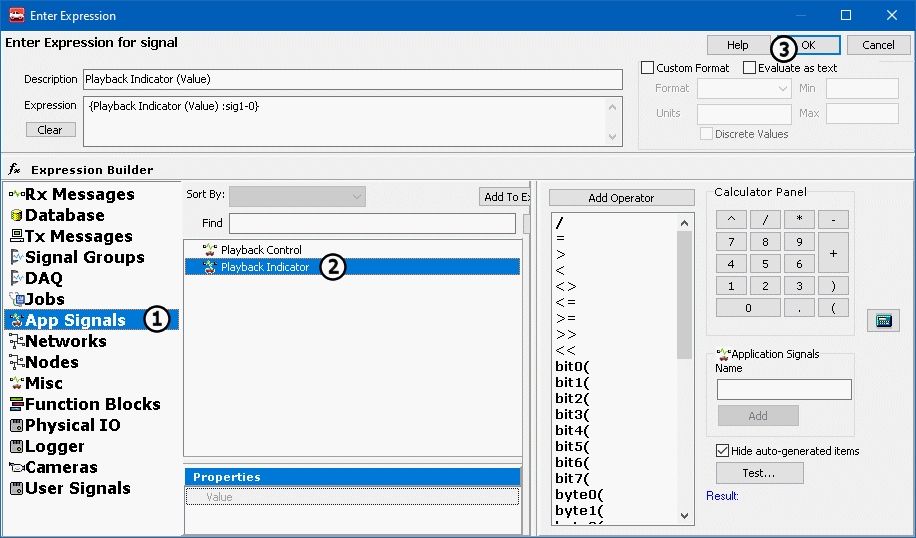Click the Test... button
This screenshot has width=916, height=538.
click(x=760, y=473)
